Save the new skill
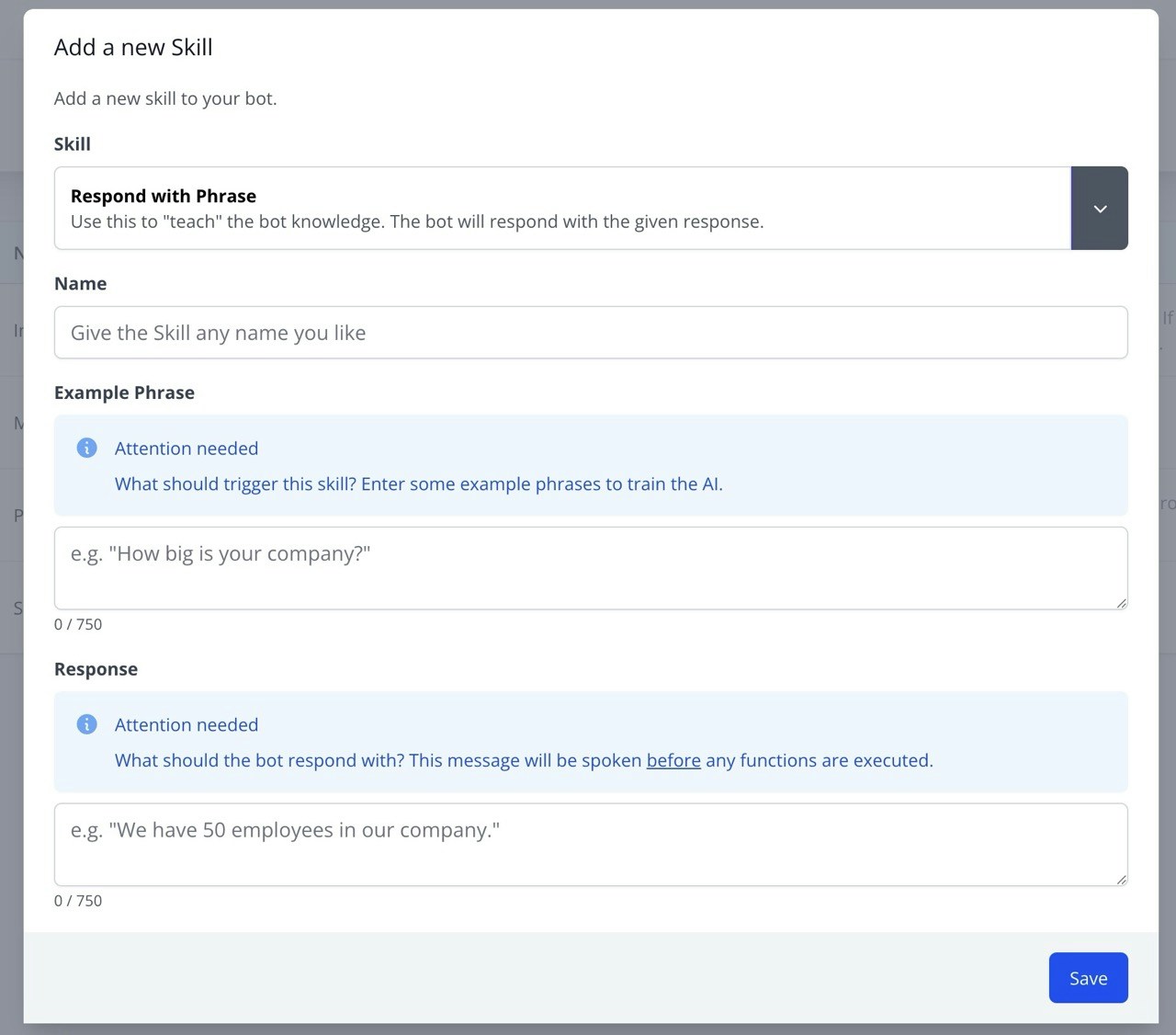The image size is (1176, 1035). (1088, 978)
